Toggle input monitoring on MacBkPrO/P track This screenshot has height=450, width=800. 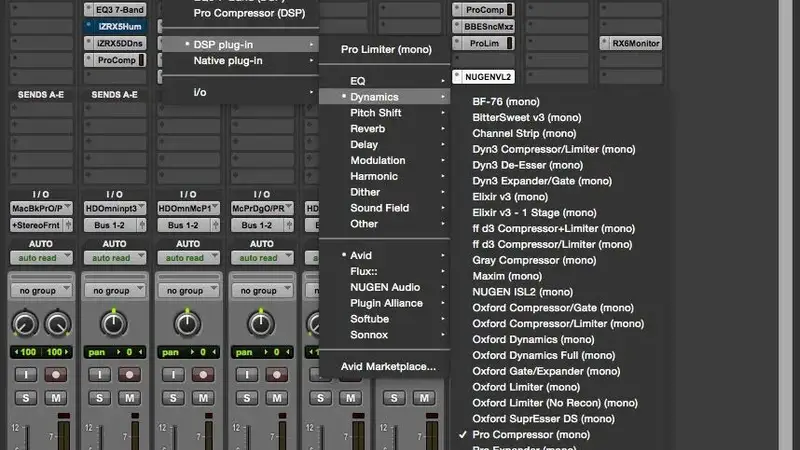26,374
